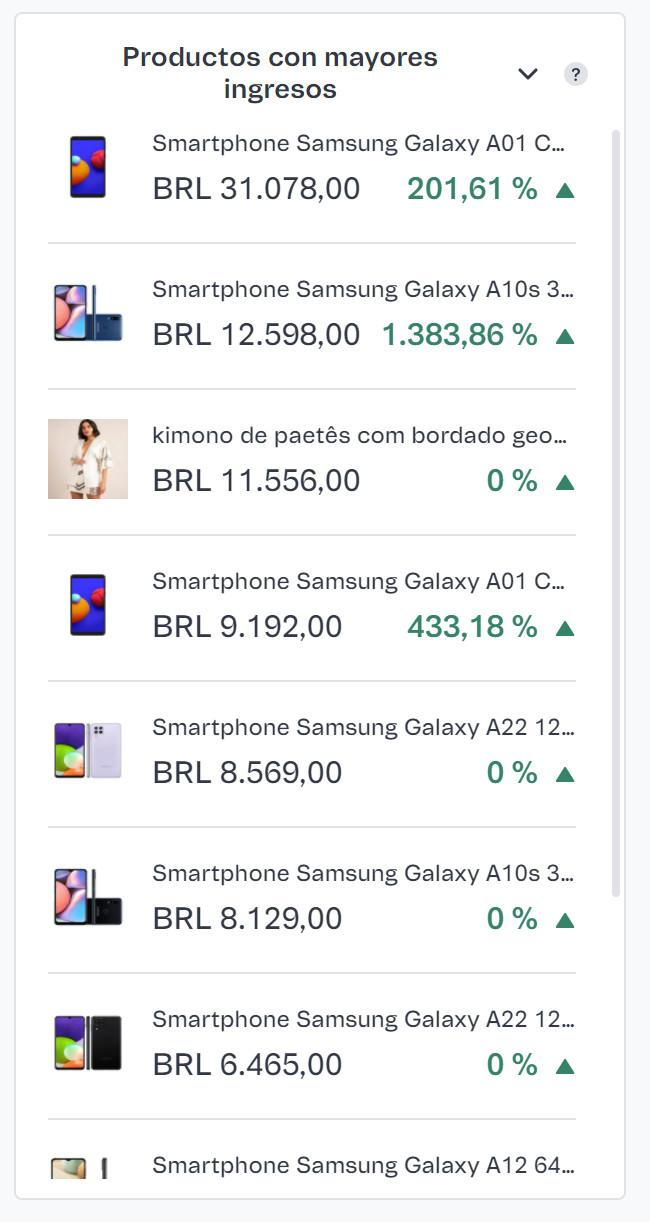Click the help question mark icon
This screenshot has height=1222, width=650.
[x=575, y=74]
